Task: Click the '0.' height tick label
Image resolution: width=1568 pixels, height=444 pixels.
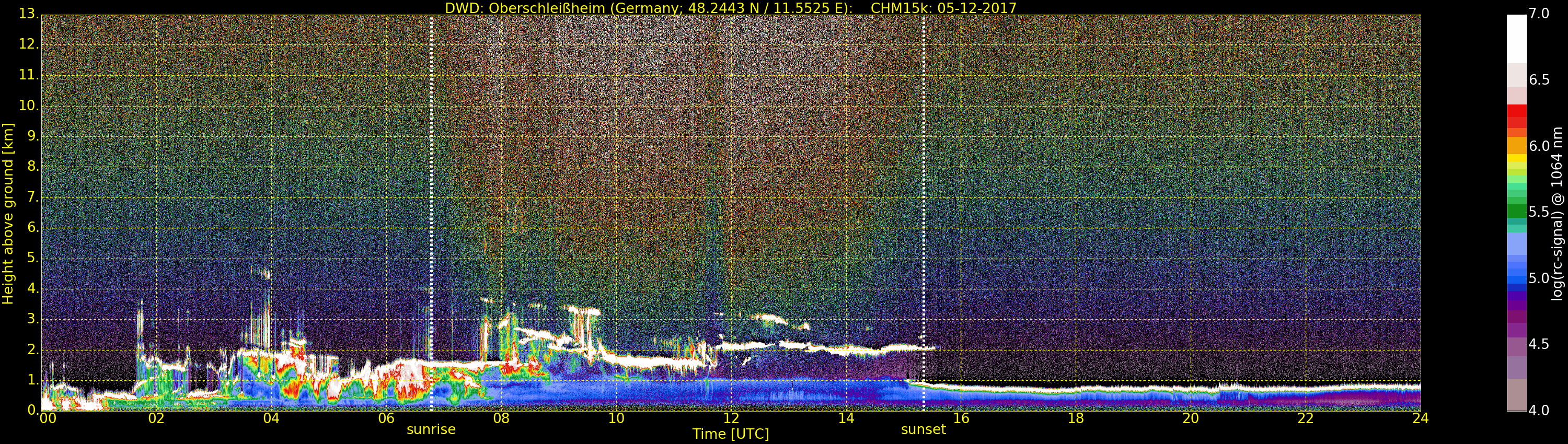Action: tap(33, 411)
